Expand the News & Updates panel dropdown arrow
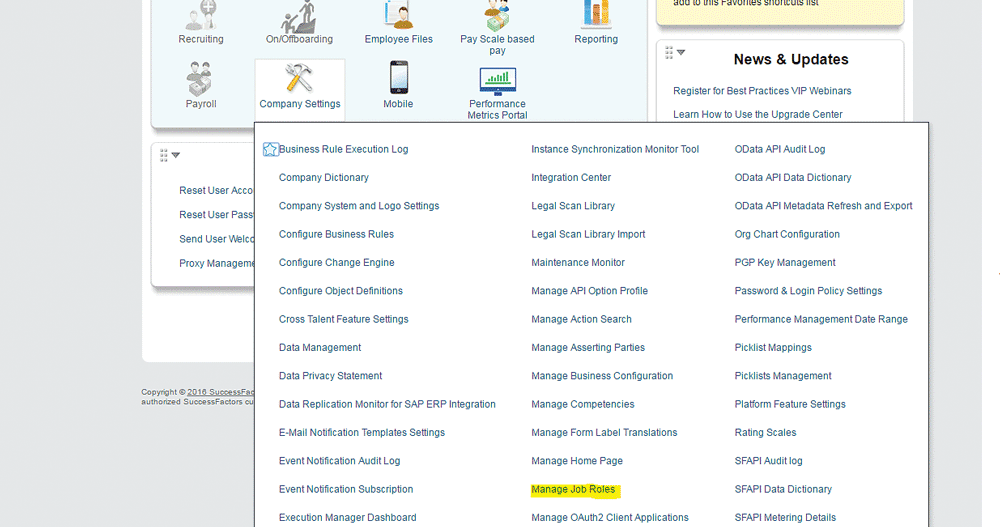The height and width of the screenshot is (527, 1000). (681, 53)
